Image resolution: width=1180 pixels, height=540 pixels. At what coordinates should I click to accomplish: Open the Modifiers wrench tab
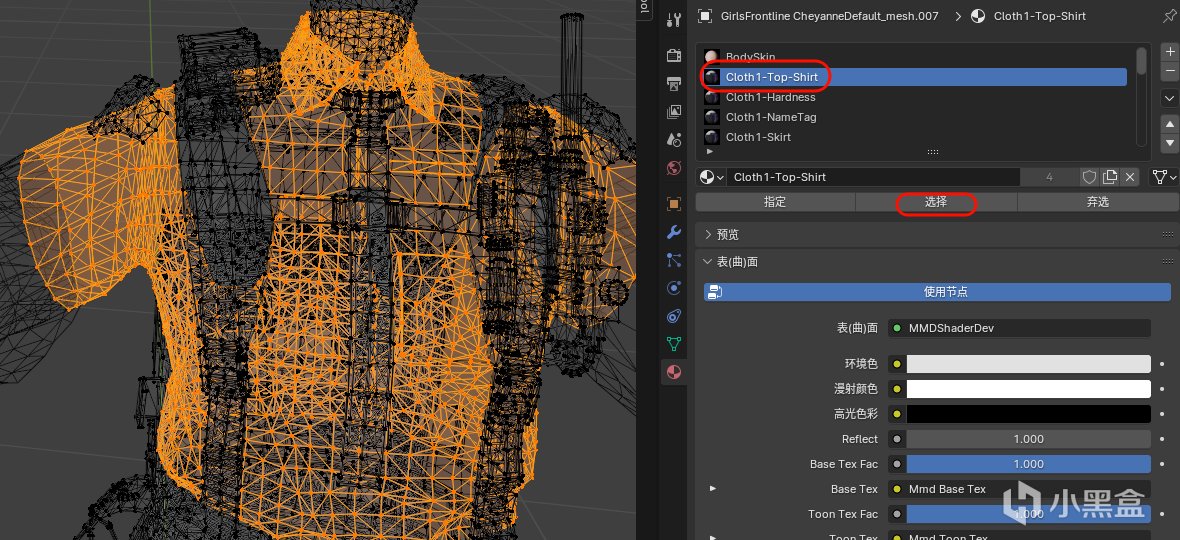pyautogui.click(x=674, y=232)
